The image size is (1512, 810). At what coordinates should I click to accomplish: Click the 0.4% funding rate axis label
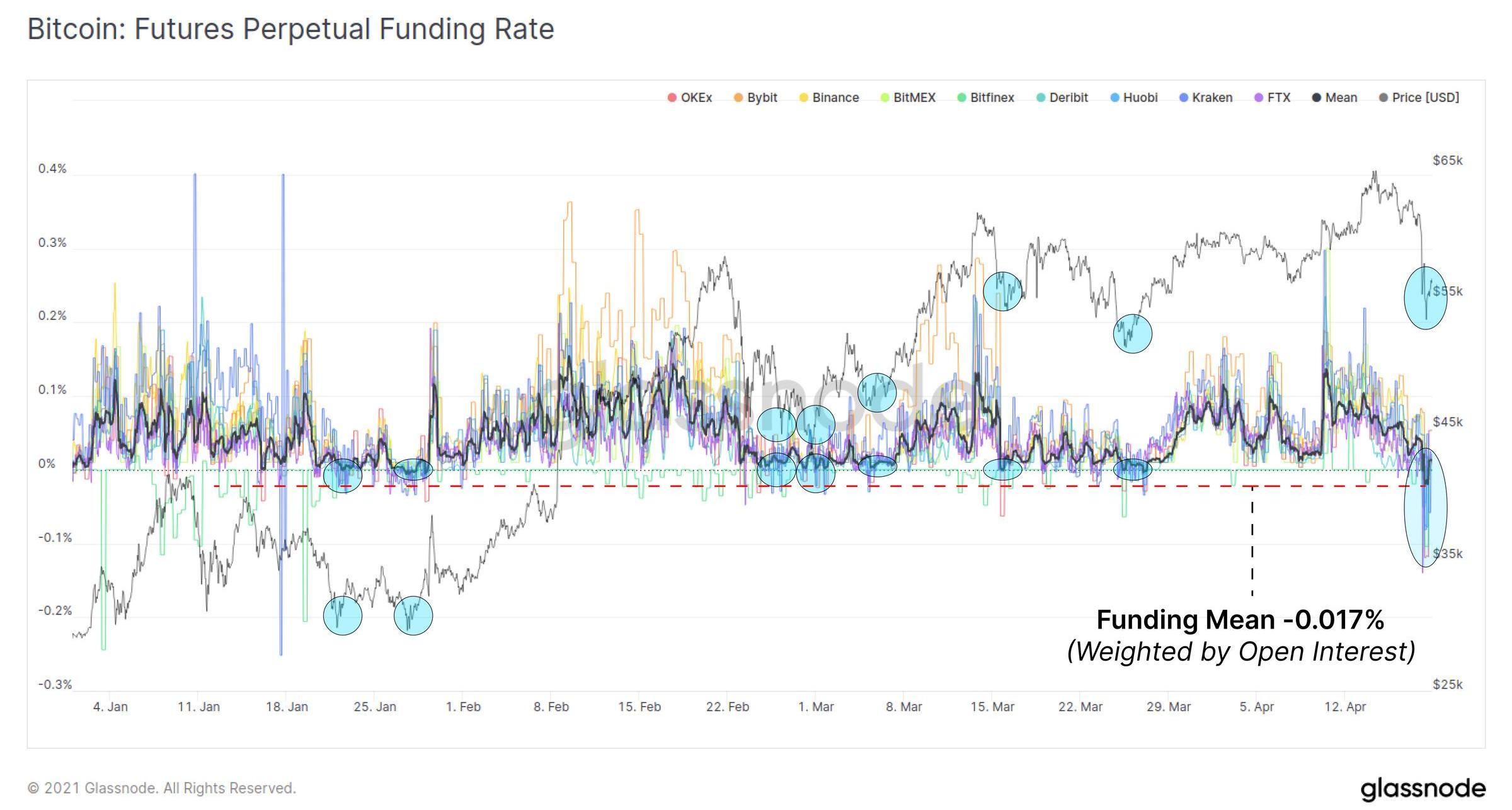click(52, 169)
